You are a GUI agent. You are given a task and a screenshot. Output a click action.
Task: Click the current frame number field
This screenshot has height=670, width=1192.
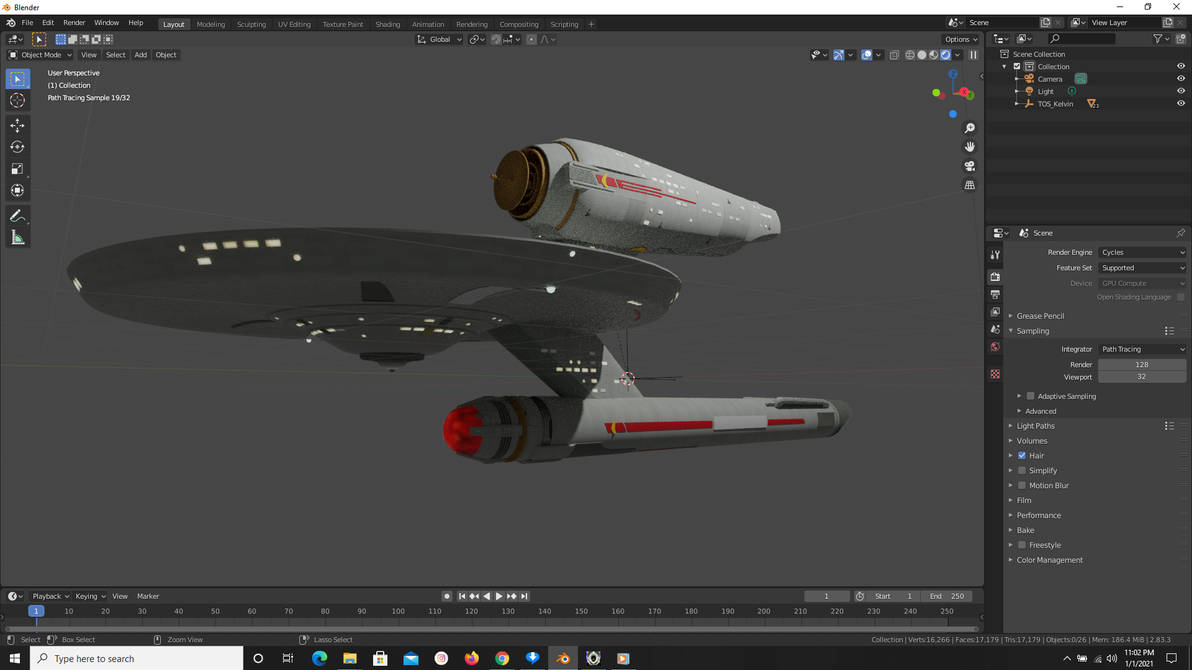pos(826,597)
